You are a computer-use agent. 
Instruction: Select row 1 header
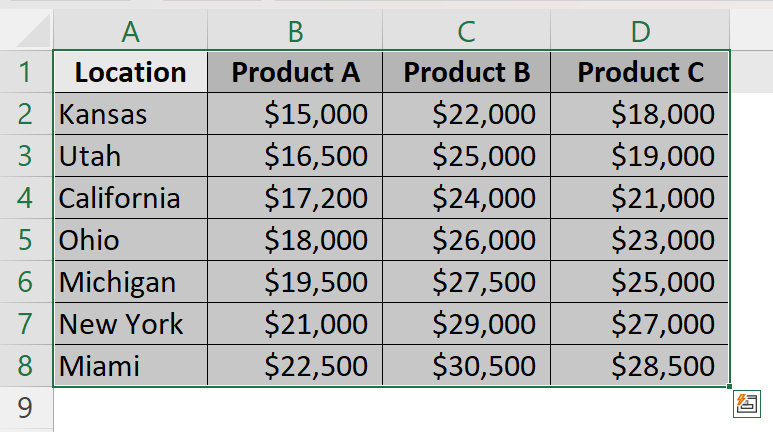click(x=26, y=72)
